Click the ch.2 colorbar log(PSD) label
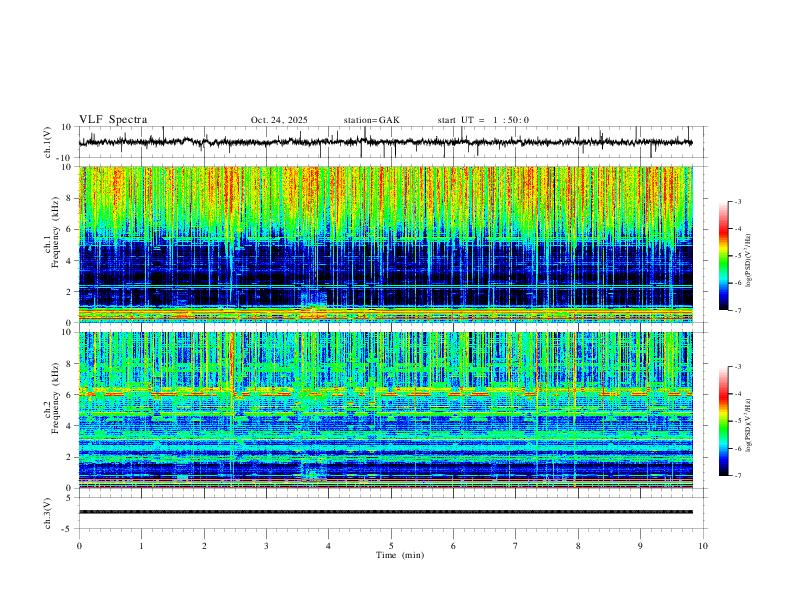 coord(749,425)
